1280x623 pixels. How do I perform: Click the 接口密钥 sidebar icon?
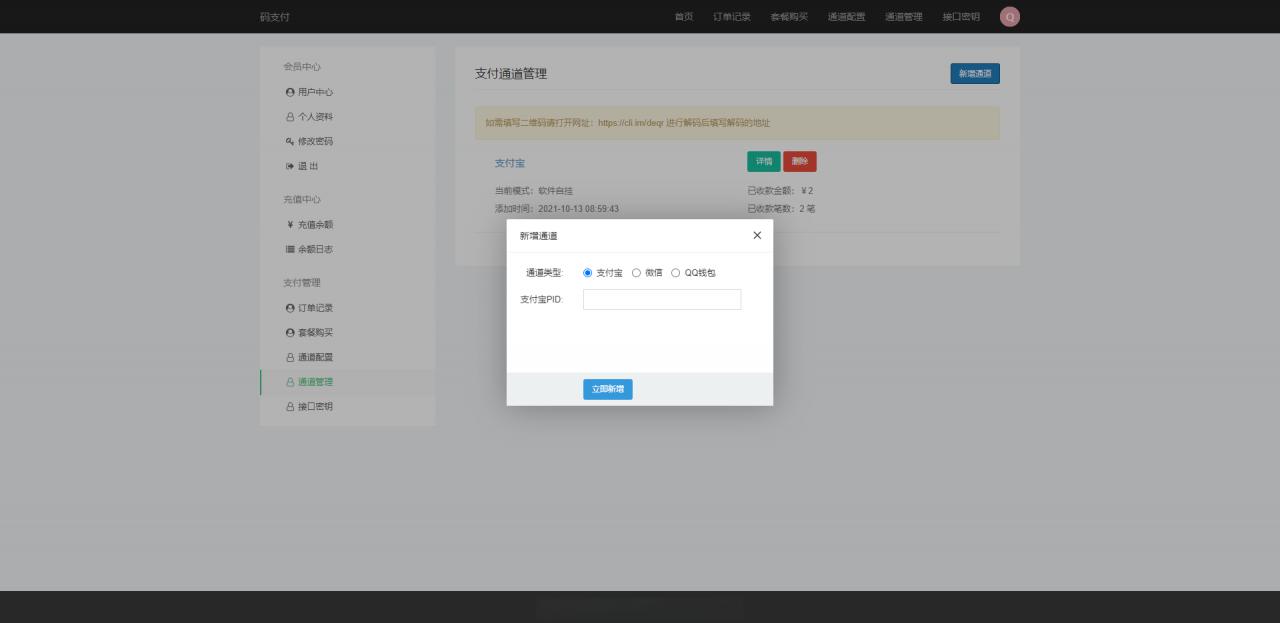[x=290, y=407]
